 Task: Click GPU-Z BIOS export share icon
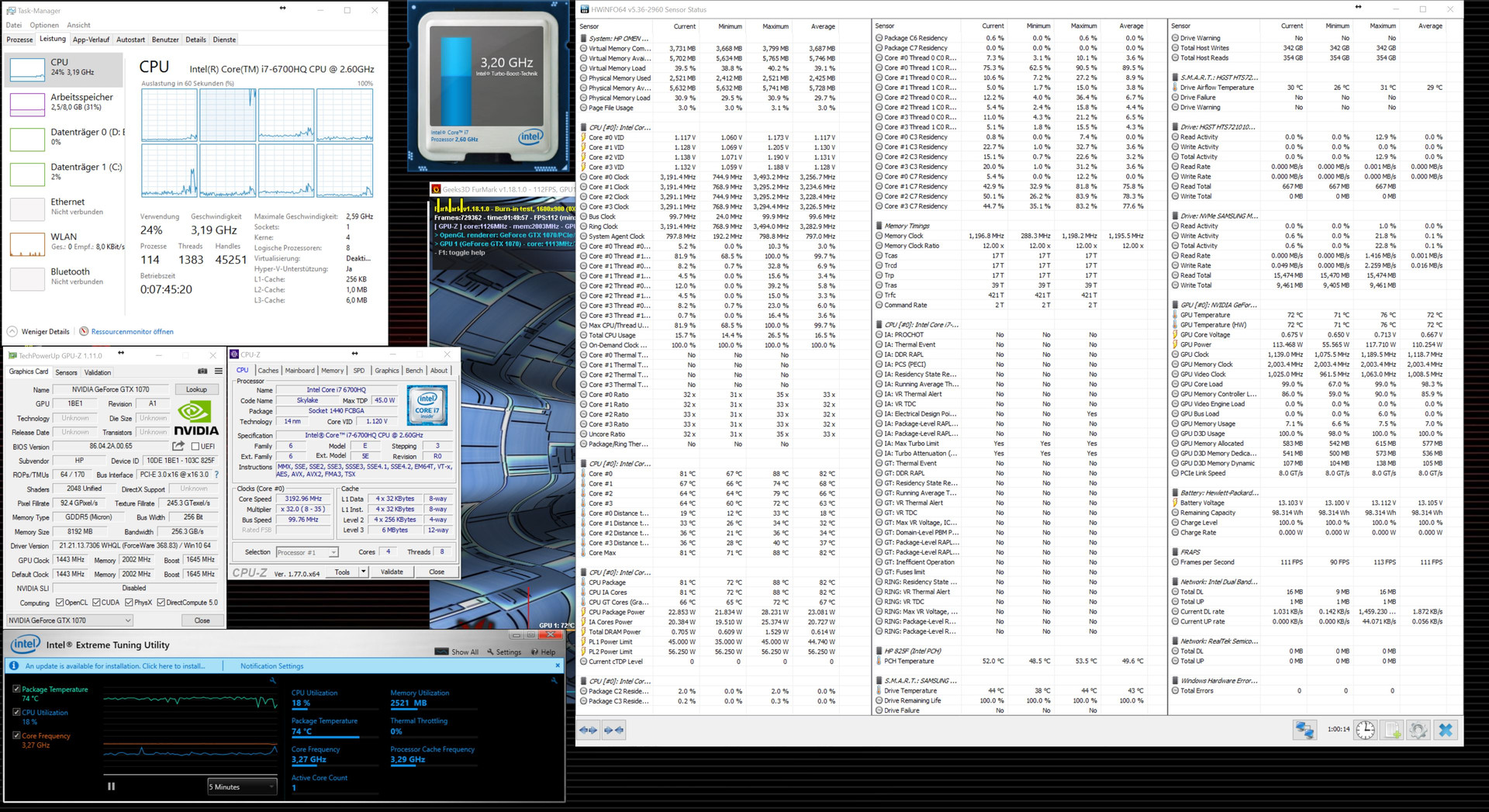point(178,446)
